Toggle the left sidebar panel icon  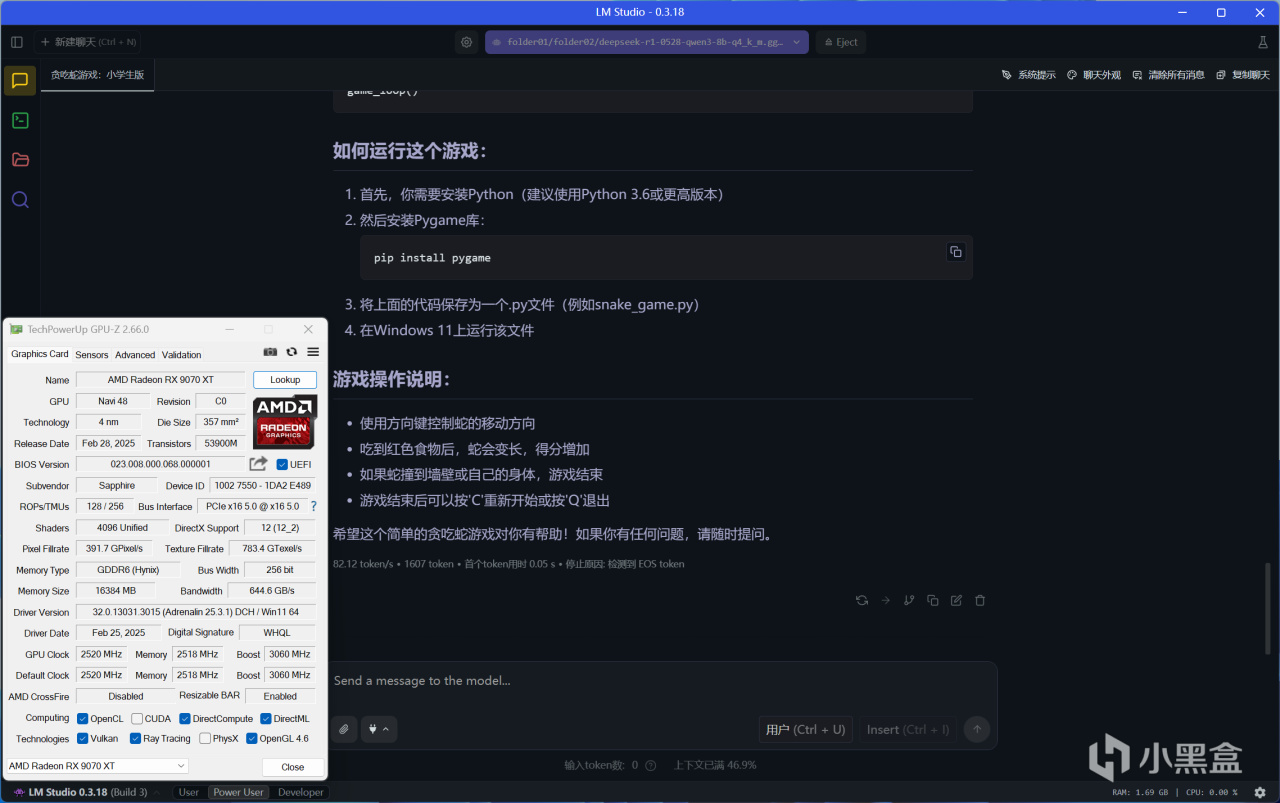pos(17,42)
